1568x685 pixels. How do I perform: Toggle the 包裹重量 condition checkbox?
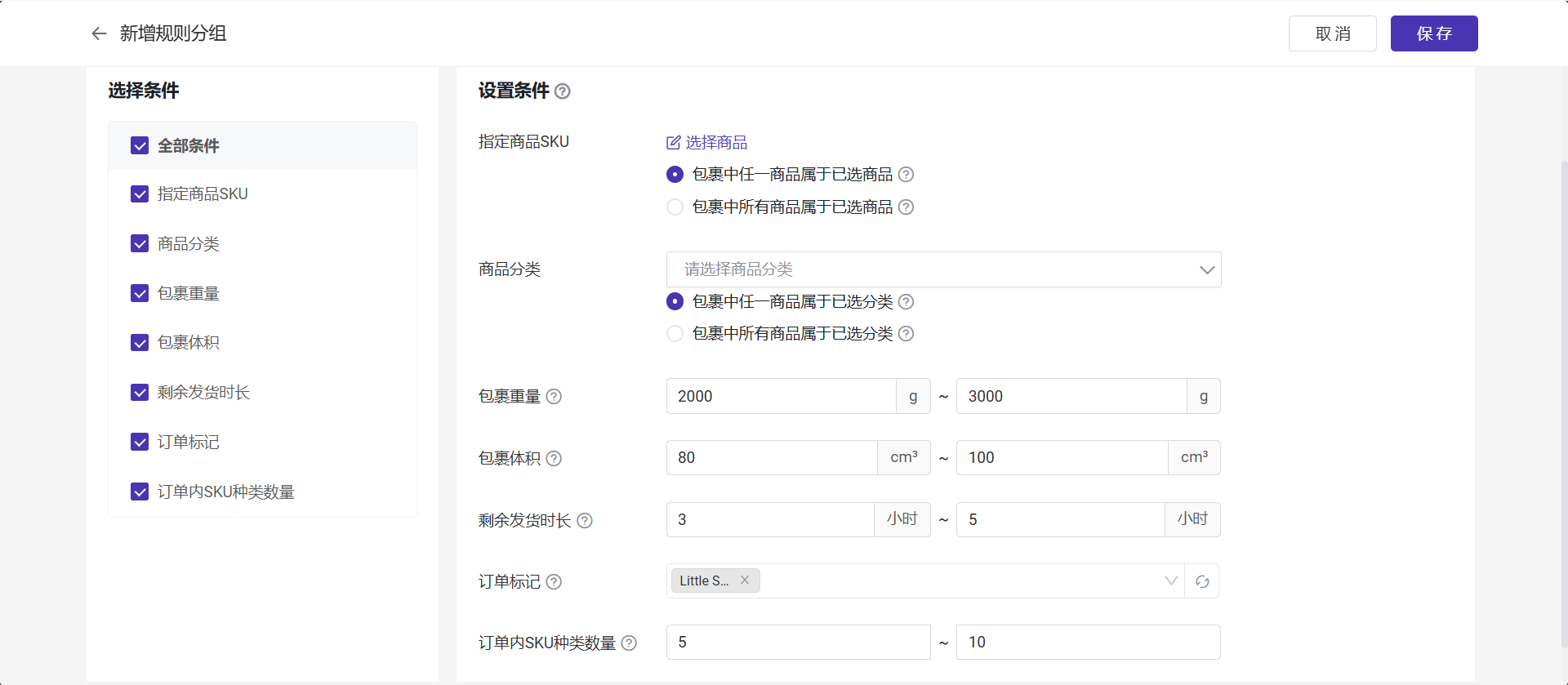(140, 294)
